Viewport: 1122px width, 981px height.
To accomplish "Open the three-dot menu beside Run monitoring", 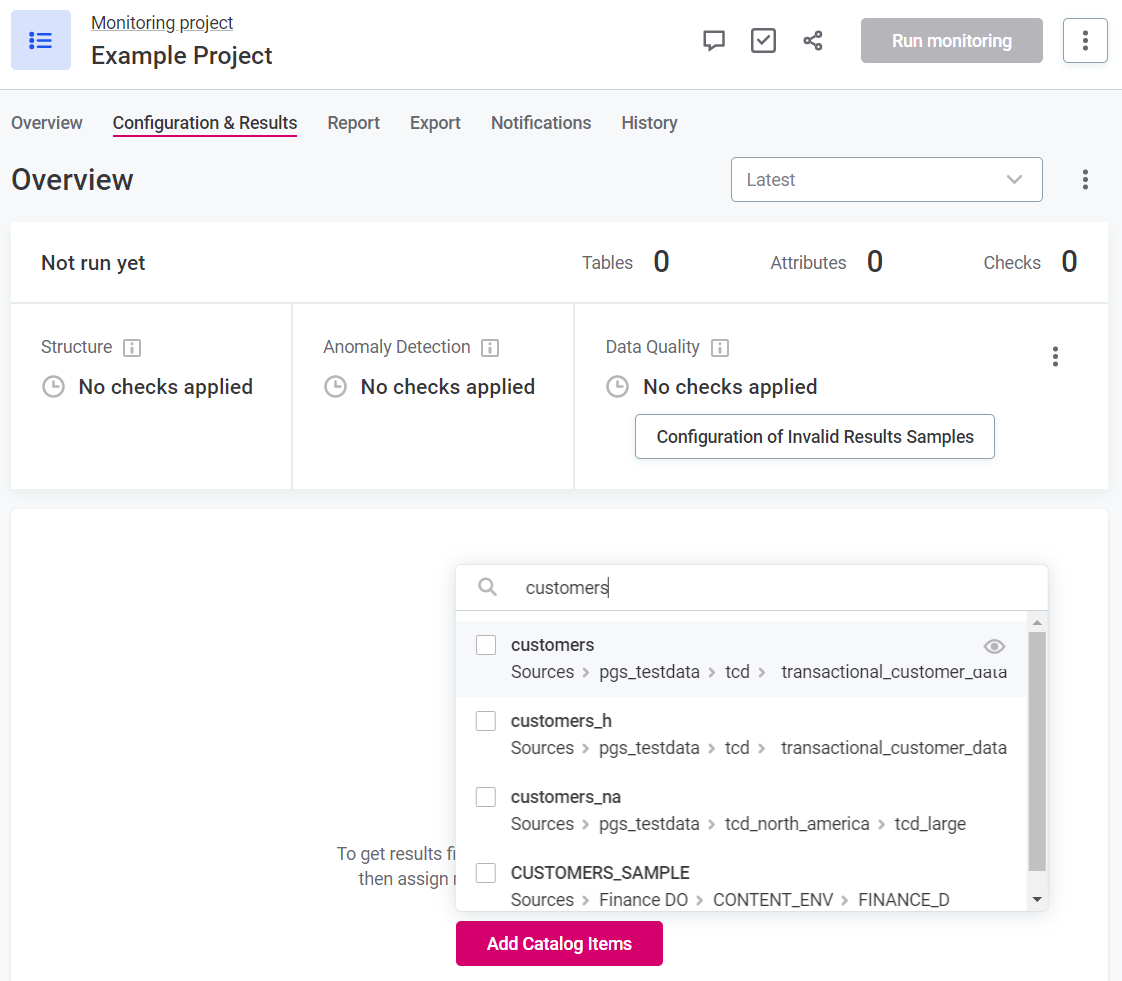I will [1085, 41].
